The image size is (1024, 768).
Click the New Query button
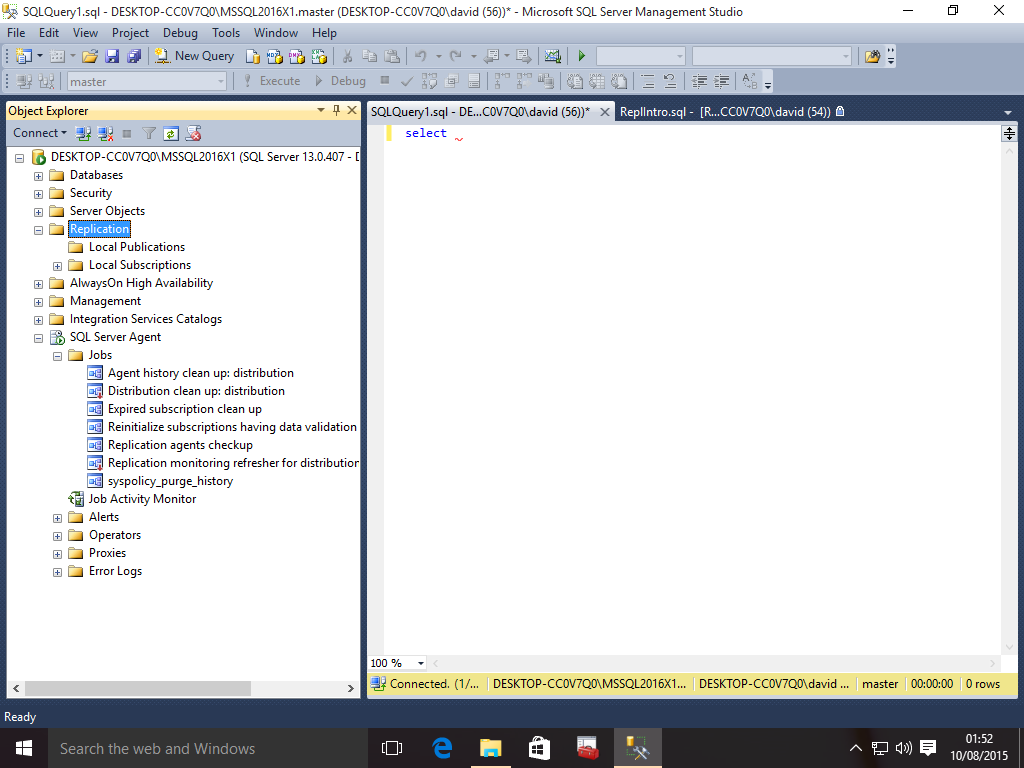tap(195, 56)
